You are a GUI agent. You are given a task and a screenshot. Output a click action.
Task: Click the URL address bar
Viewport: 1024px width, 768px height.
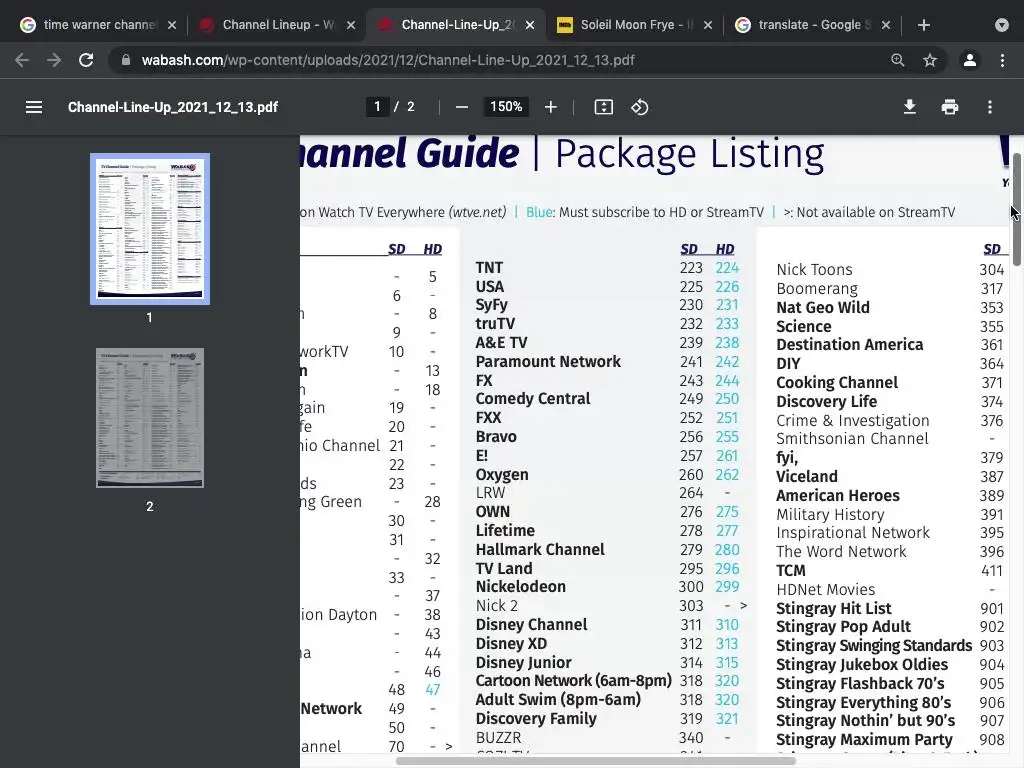tap(503, 60)
